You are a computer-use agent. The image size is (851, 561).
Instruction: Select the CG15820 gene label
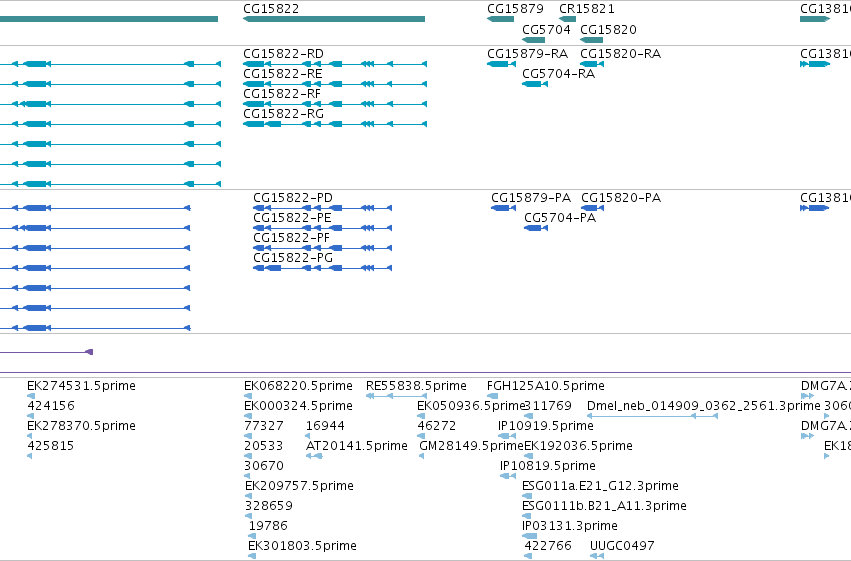point(608,29)
